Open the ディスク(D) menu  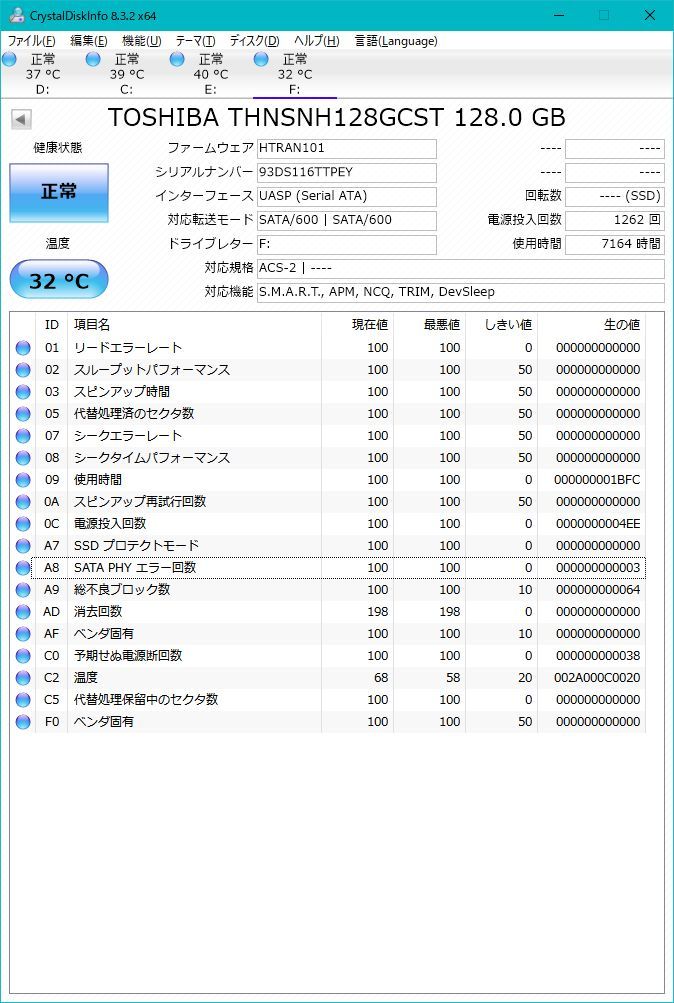click(x=255, y=41)
